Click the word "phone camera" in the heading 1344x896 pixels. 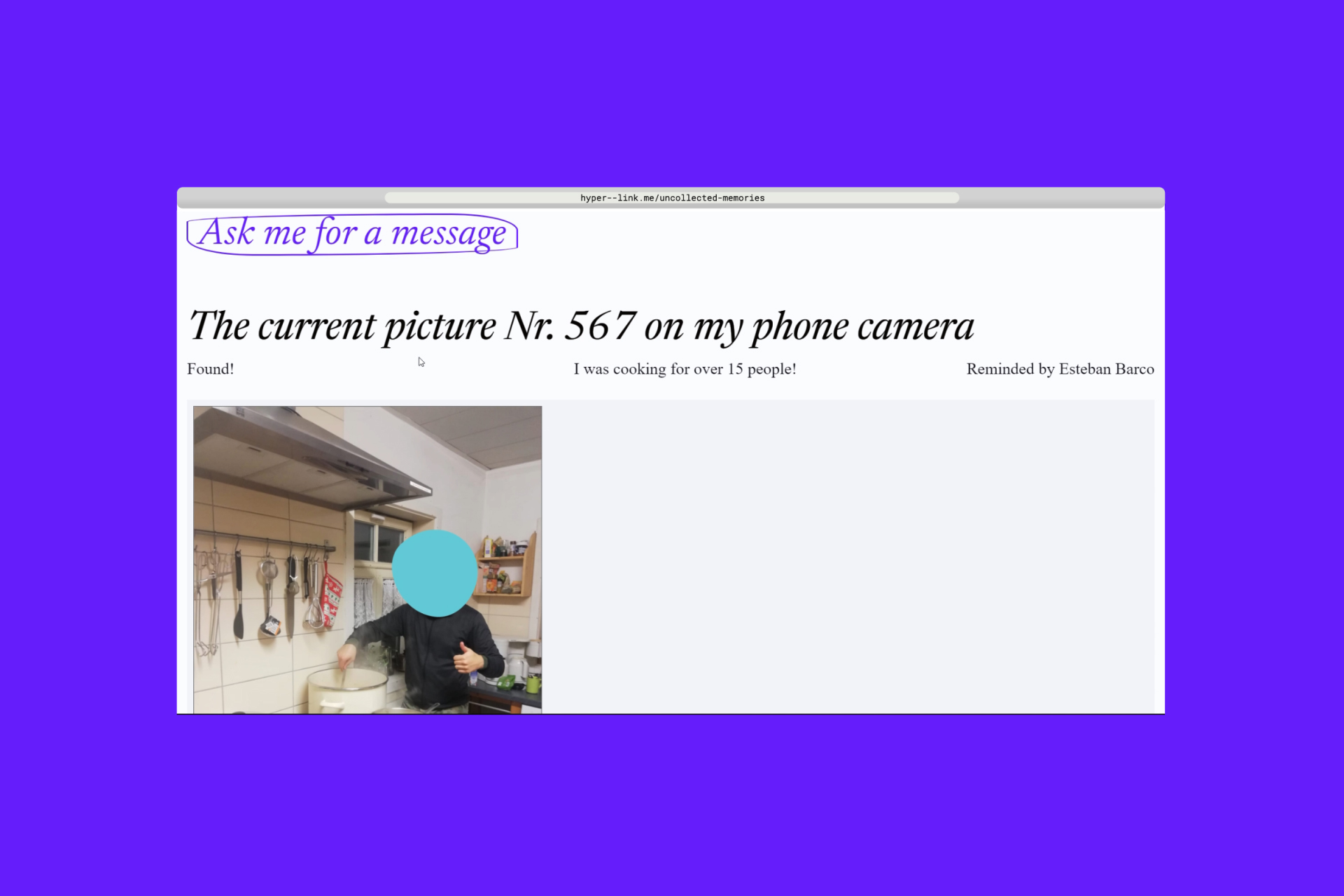click(863, 326)
